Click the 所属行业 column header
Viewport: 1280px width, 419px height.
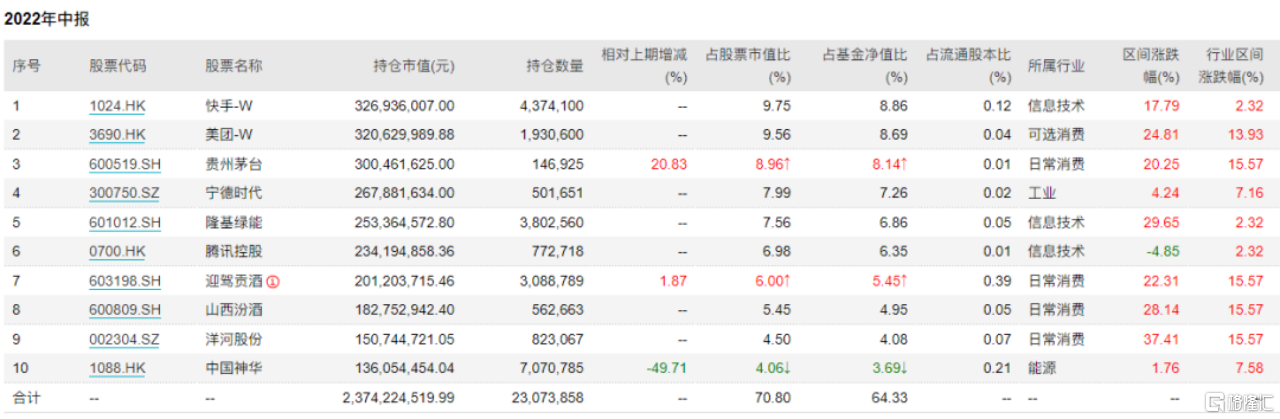[1056, 66]
